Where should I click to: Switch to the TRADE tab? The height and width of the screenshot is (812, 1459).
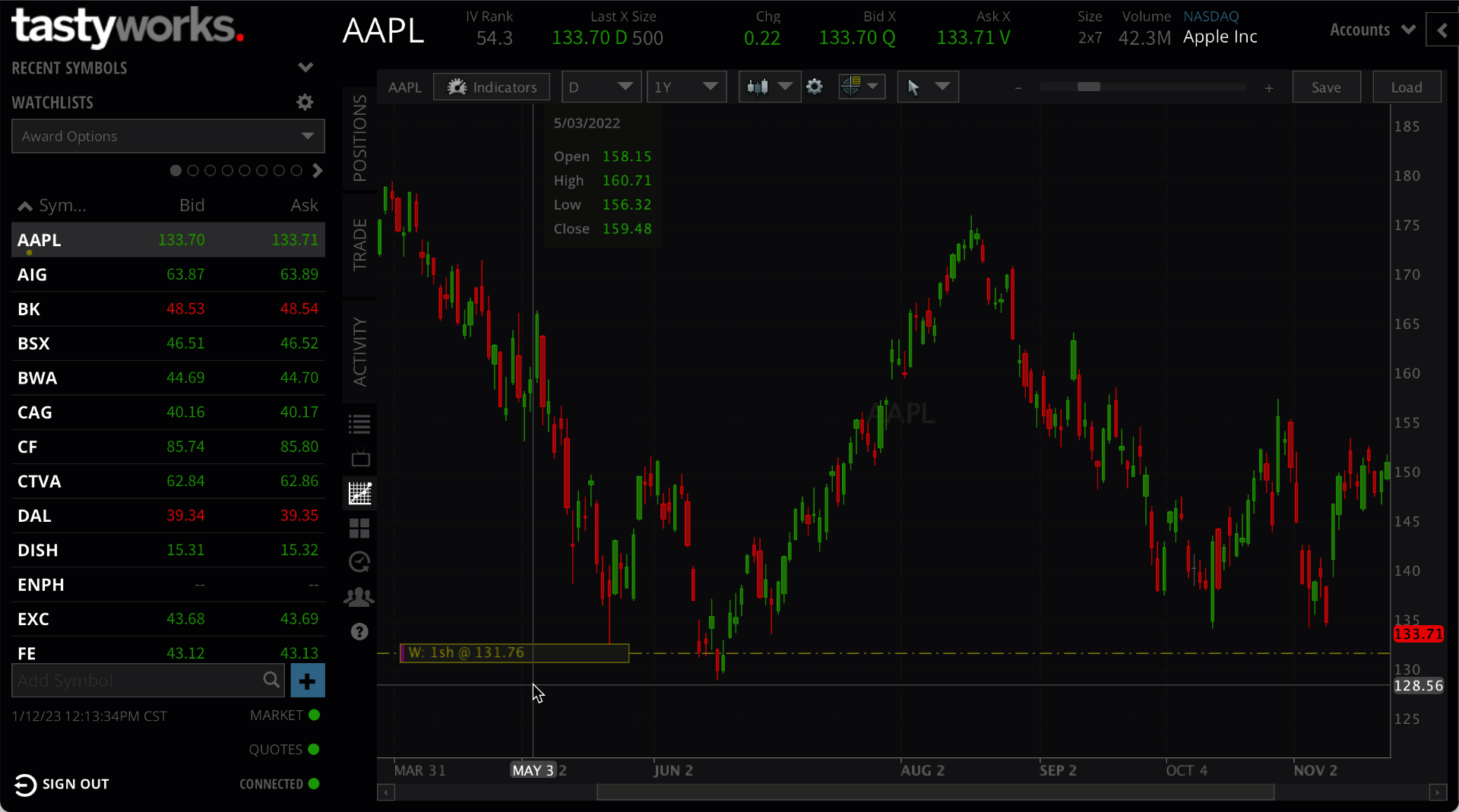tap(360, 243)
